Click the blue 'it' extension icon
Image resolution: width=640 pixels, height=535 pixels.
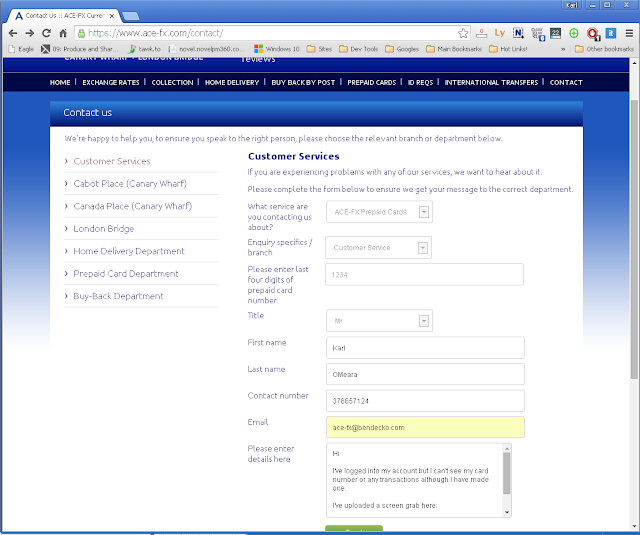coord(611,33)
